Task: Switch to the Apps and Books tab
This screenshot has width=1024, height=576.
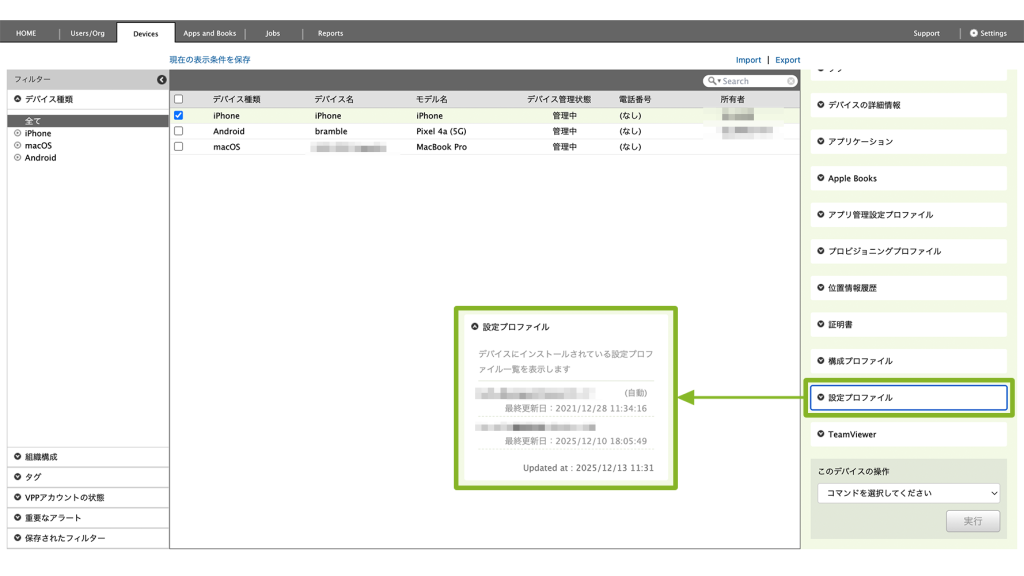Action: point(209,33)
